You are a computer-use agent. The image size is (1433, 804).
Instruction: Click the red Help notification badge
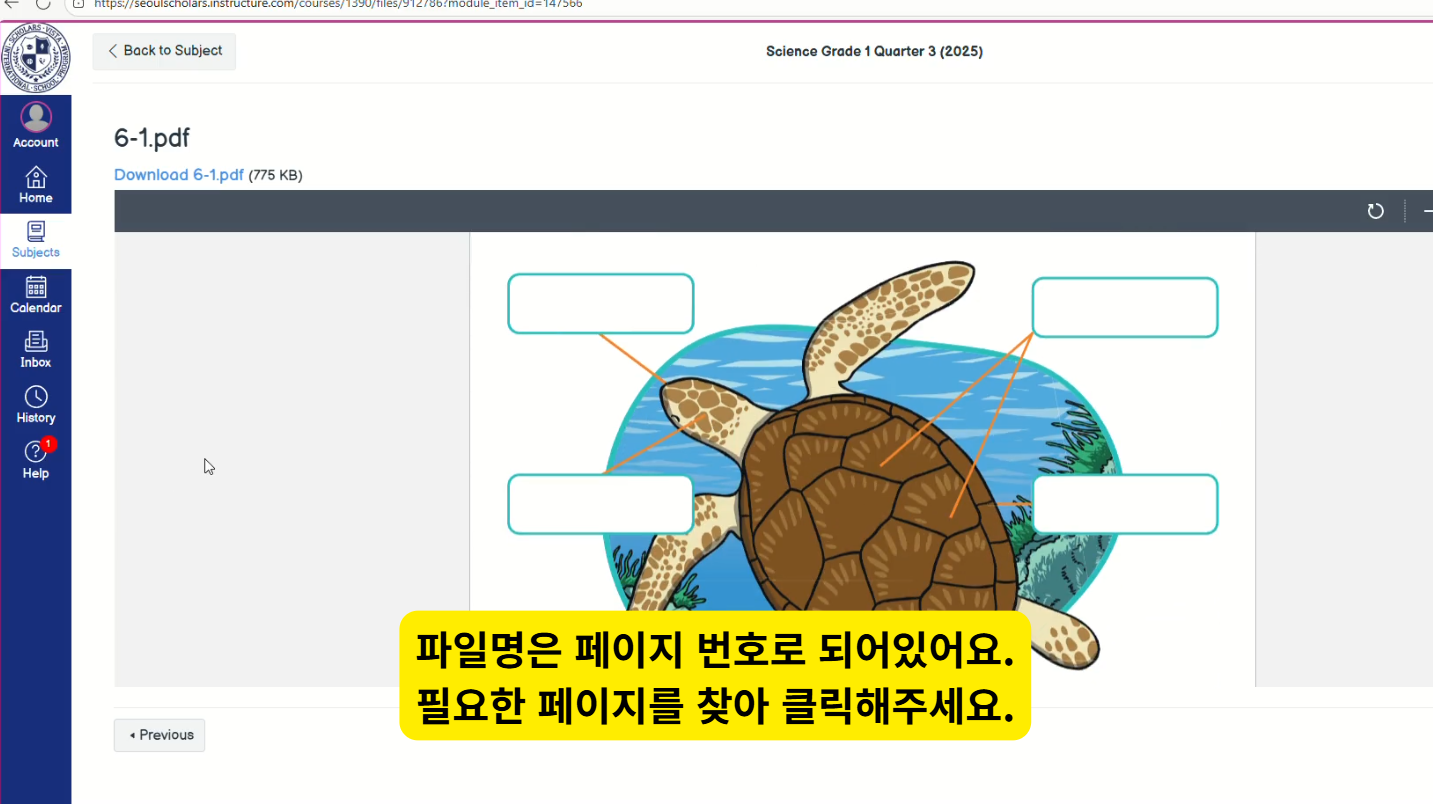(x=48, y=444)
